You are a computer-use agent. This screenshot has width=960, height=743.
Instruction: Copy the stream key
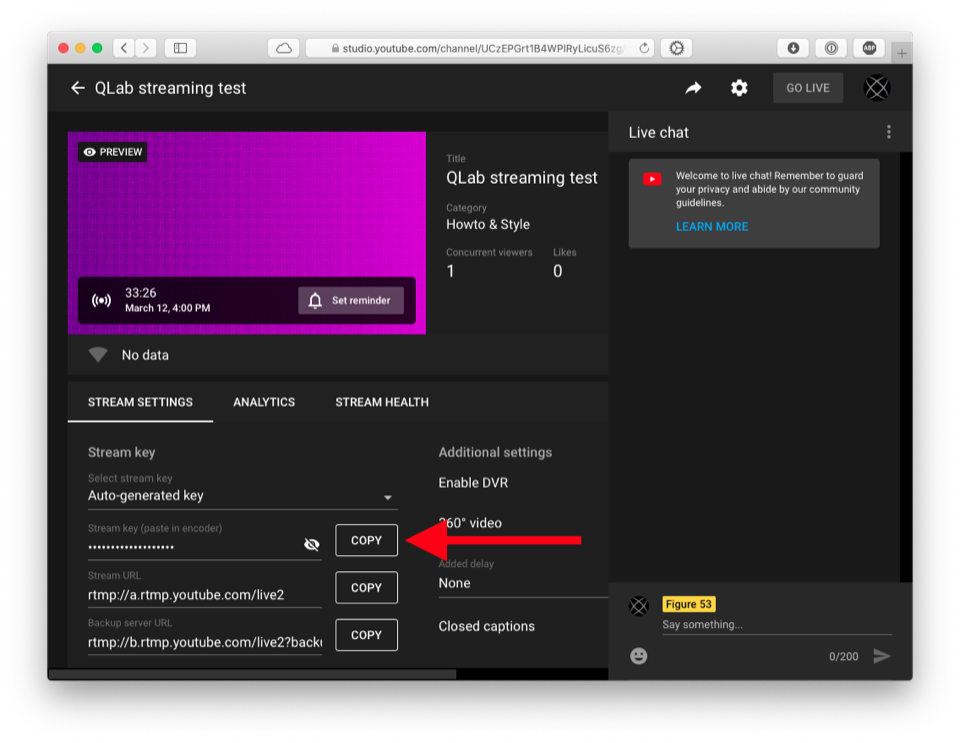(366, 540)
